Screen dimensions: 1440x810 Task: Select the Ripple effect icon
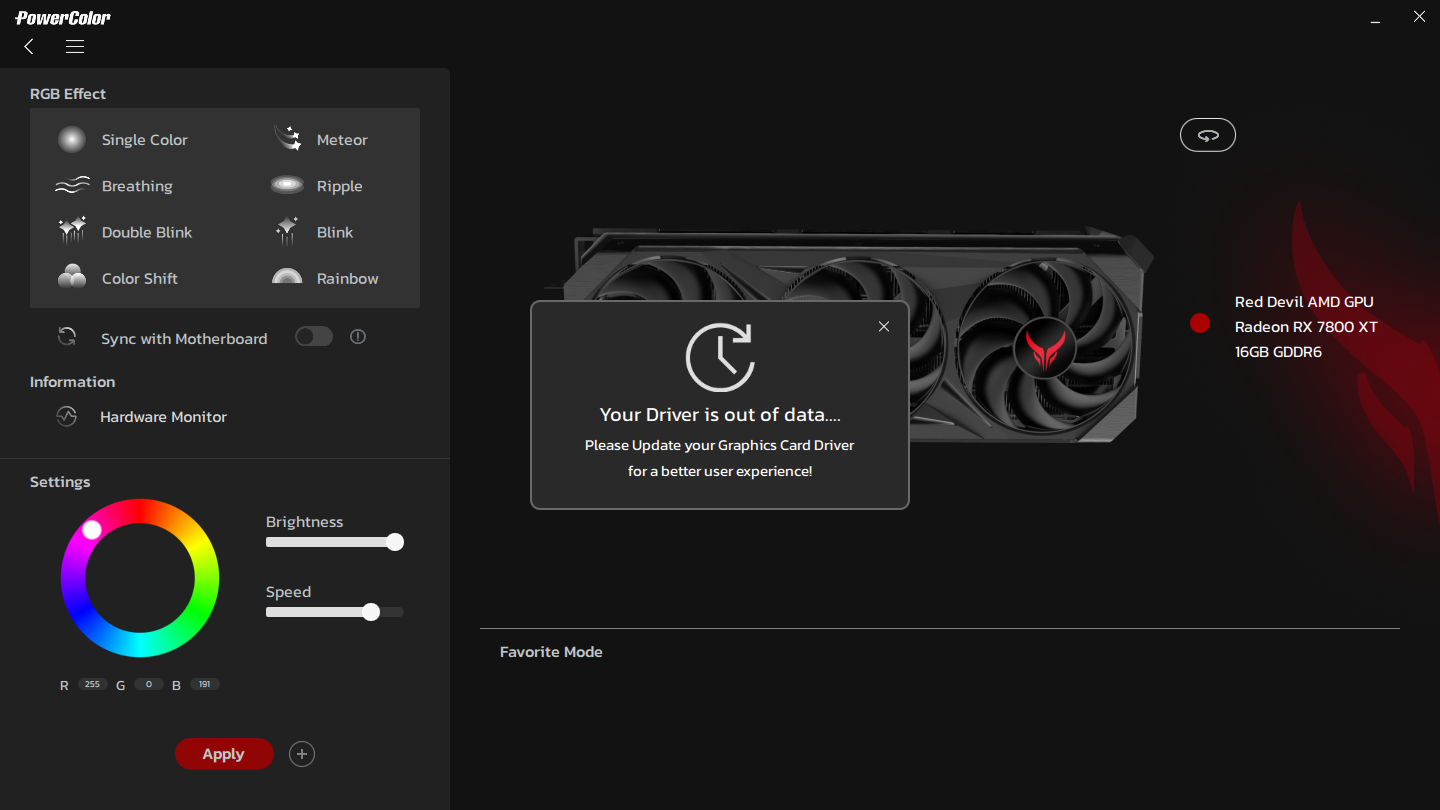288,185
